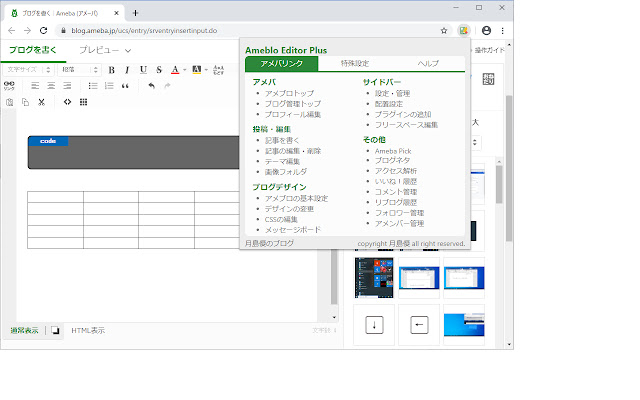Screen dimensions: 640x400
Task: Insert a blockquote
Action: click(125, 86)
